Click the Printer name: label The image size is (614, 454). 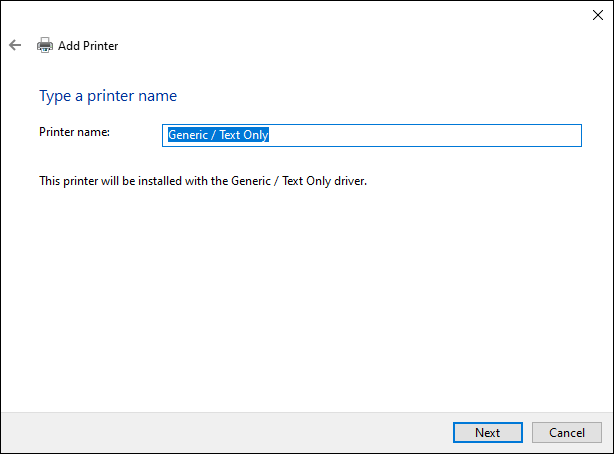click(74, 132)
